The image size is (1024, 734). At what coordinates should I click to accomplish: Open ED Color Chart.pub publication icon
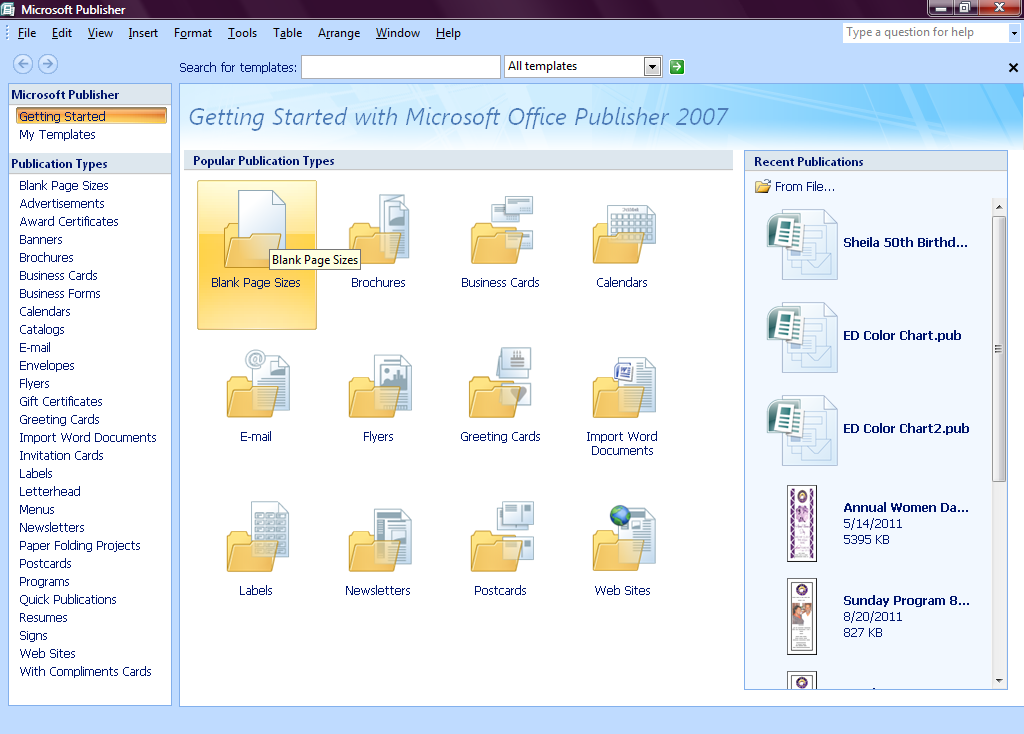tap(802, 338)
